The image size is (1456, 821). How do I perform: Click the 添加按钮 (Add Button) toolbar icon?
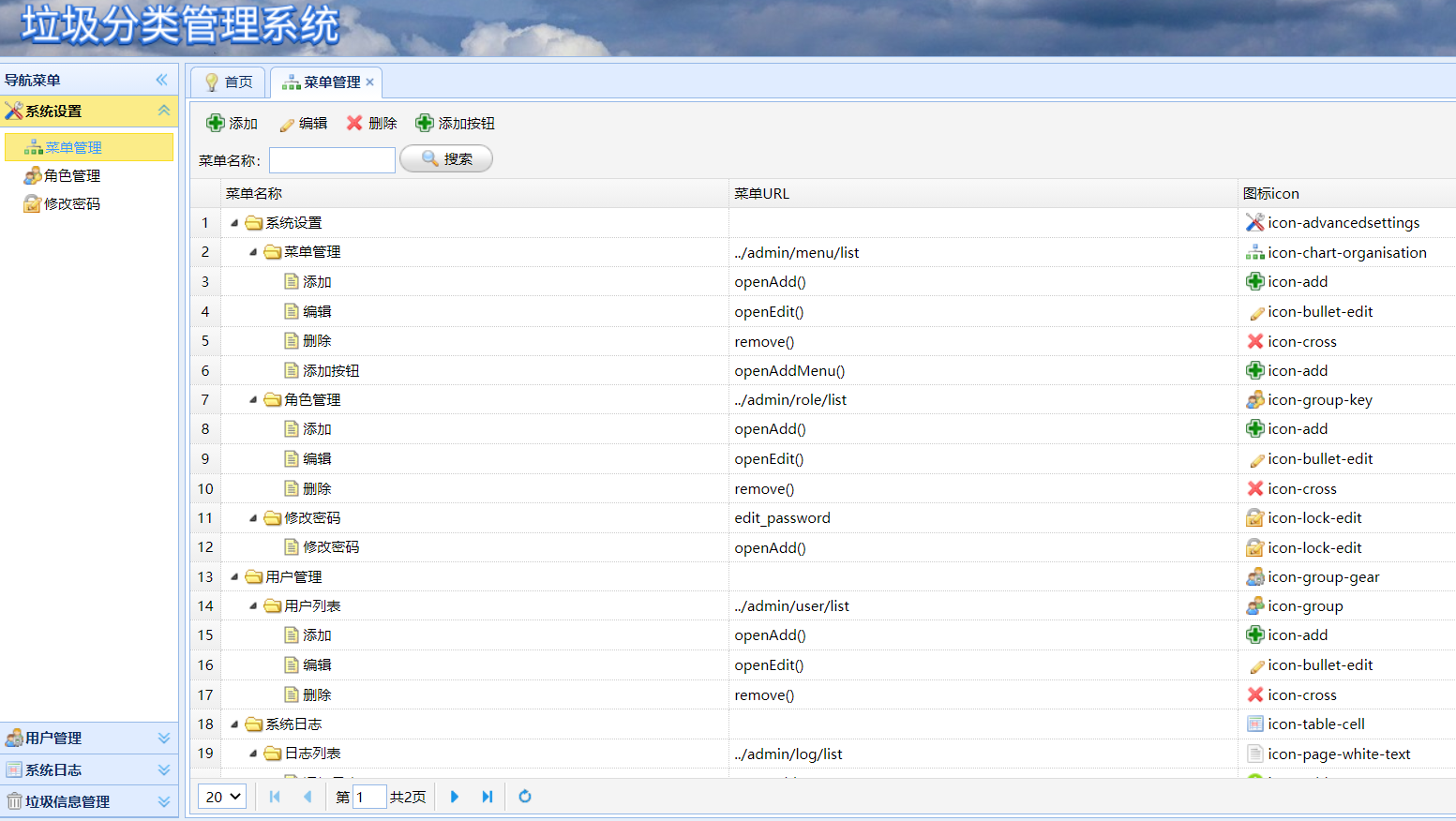(425, 123)
